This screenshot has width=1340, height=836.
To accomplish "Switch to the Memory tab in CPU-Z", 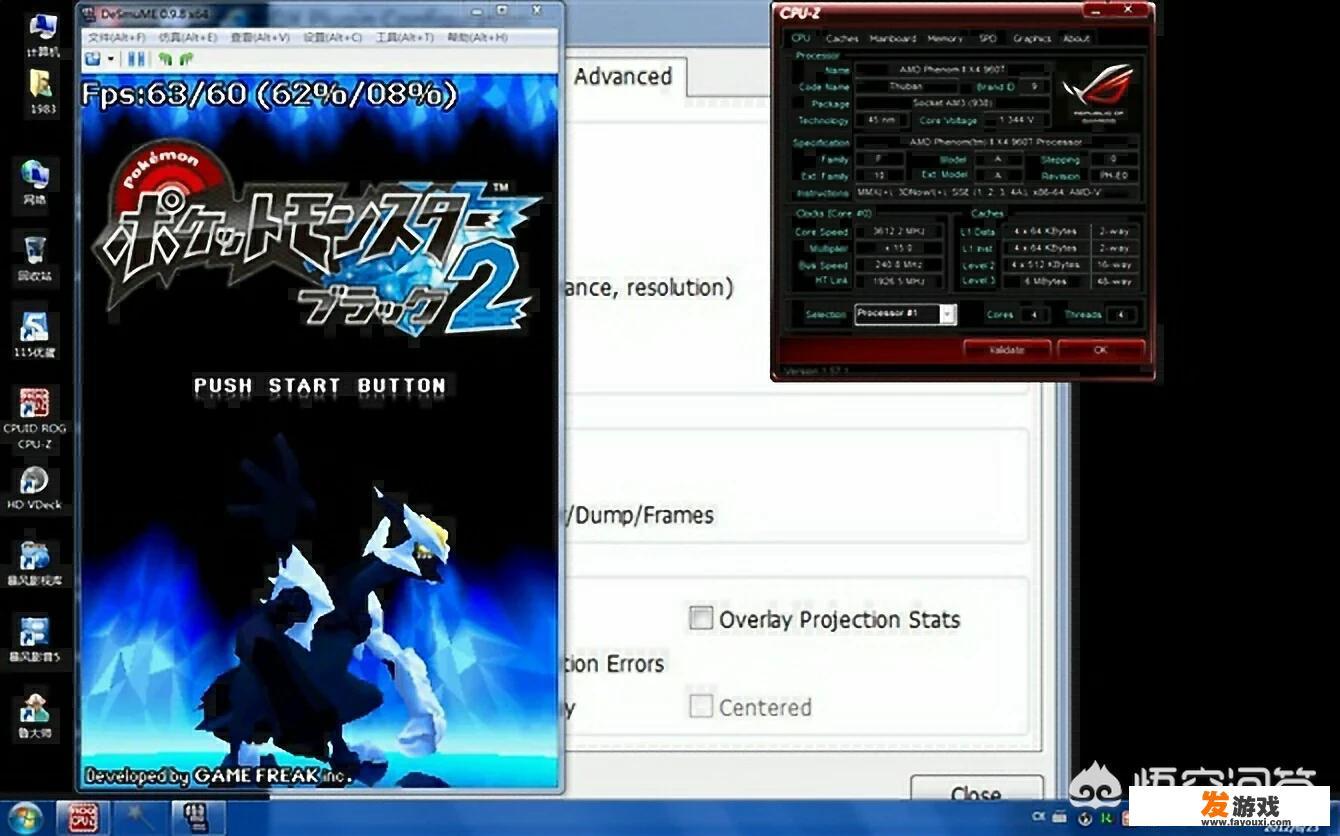I will [x=944, y=38].
